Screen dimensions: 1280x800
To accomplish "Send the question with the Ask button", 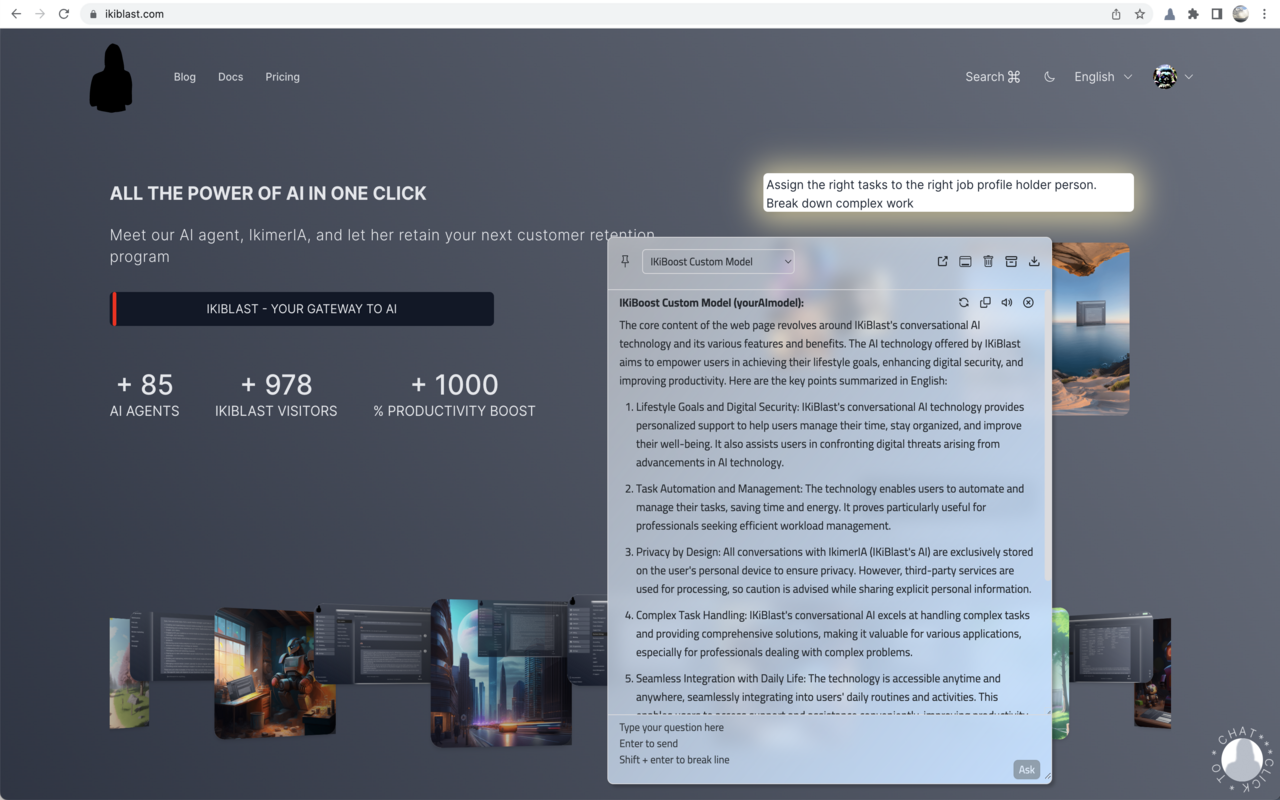I will 1026,769.
